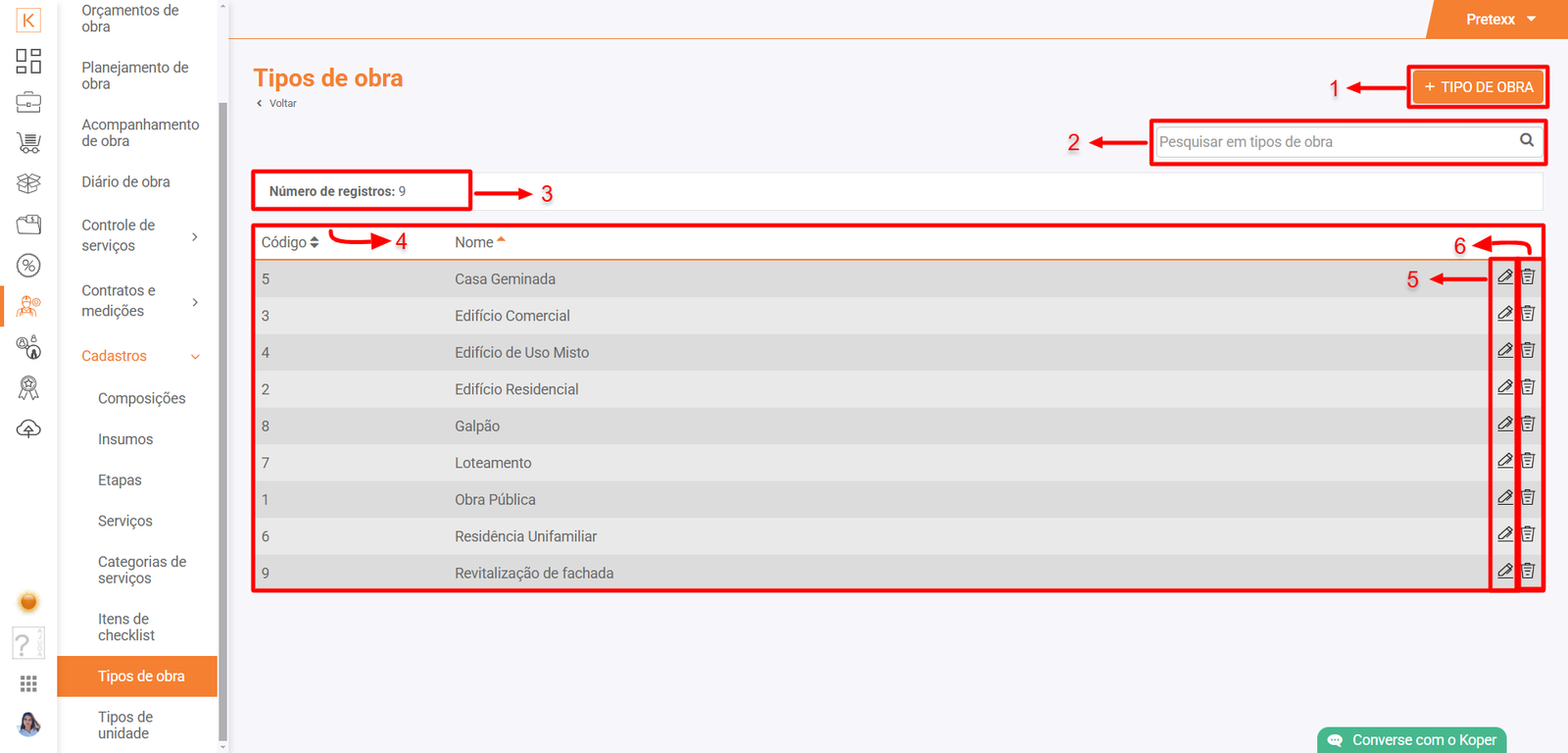
Task: Click the + TIPO DE OBRA button
Action: click(1478, 87)
